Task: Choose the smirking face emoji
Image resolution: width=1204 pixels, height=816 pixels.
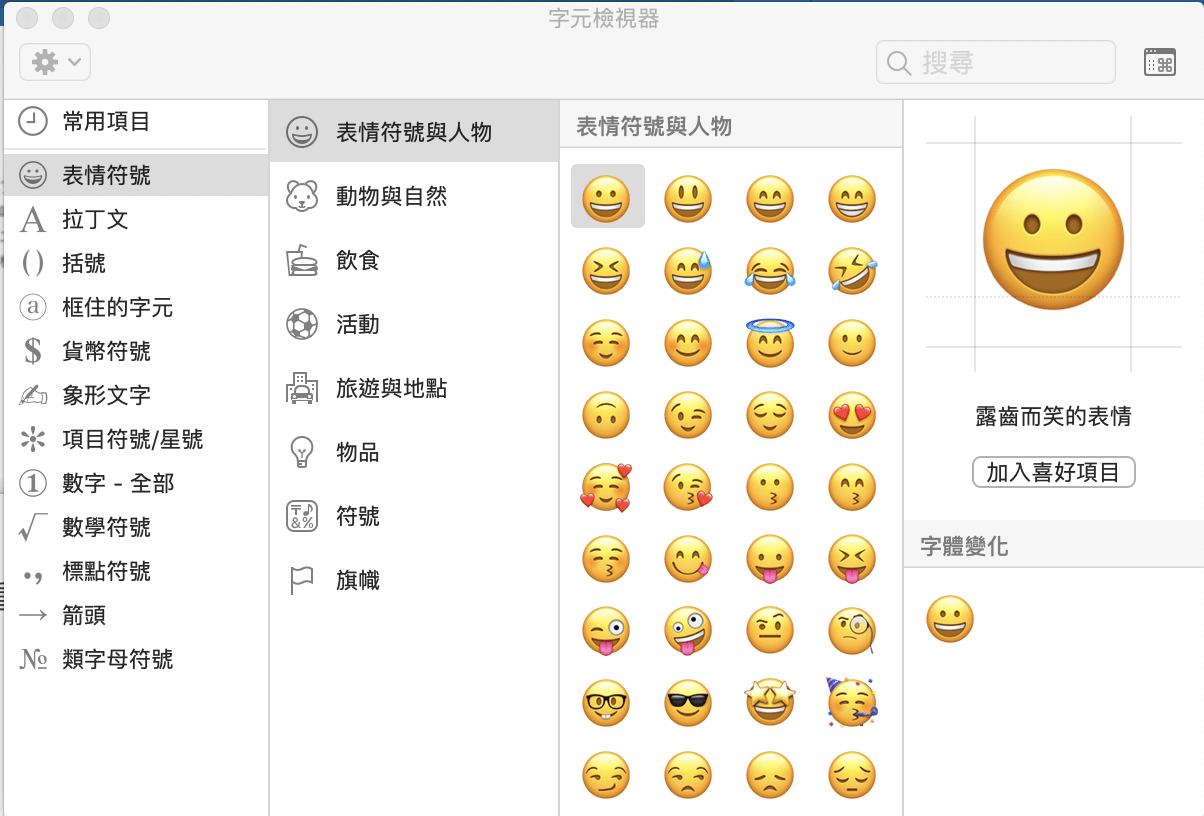Action: (x=607, y=776)
